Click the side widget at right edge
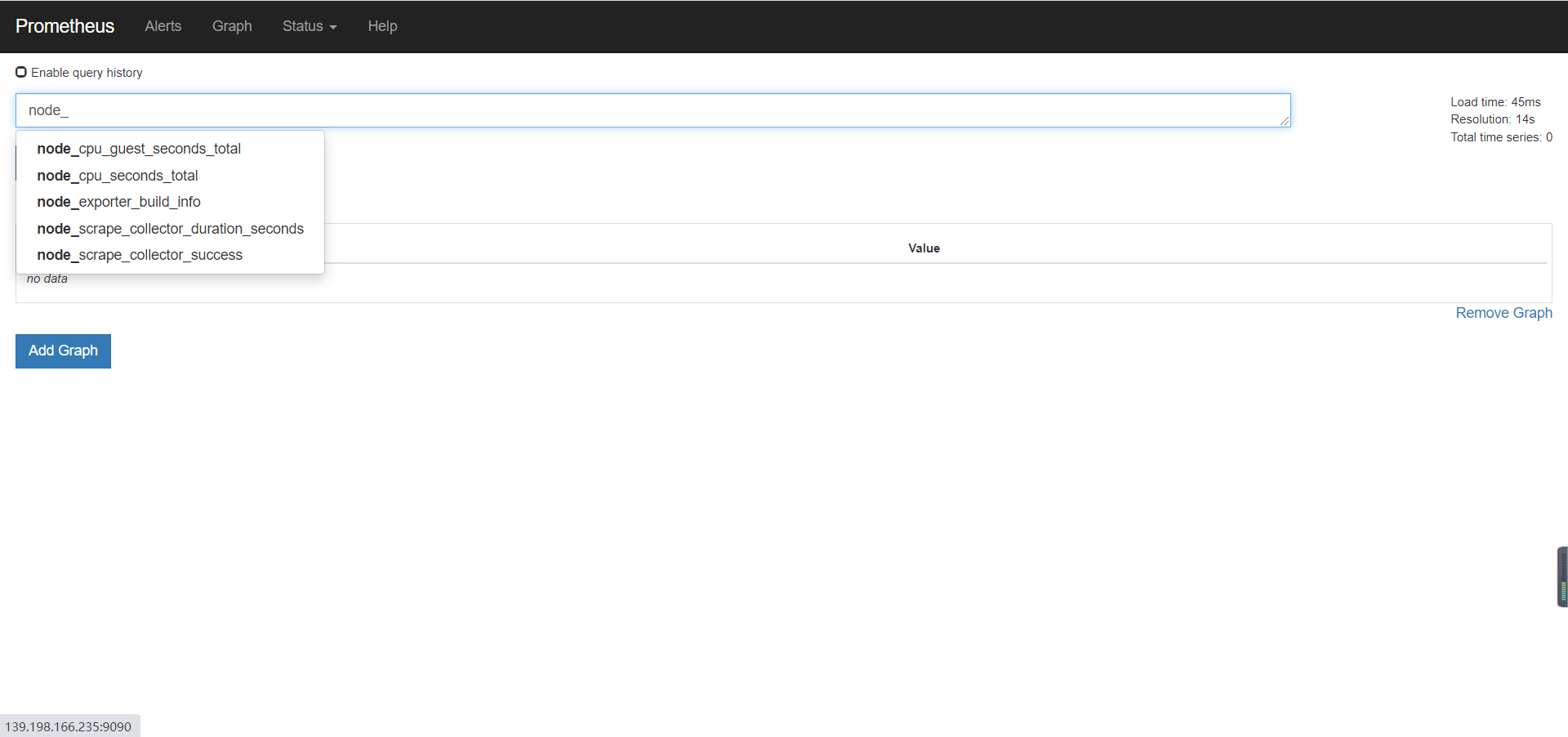 (x=1562, y=577)
